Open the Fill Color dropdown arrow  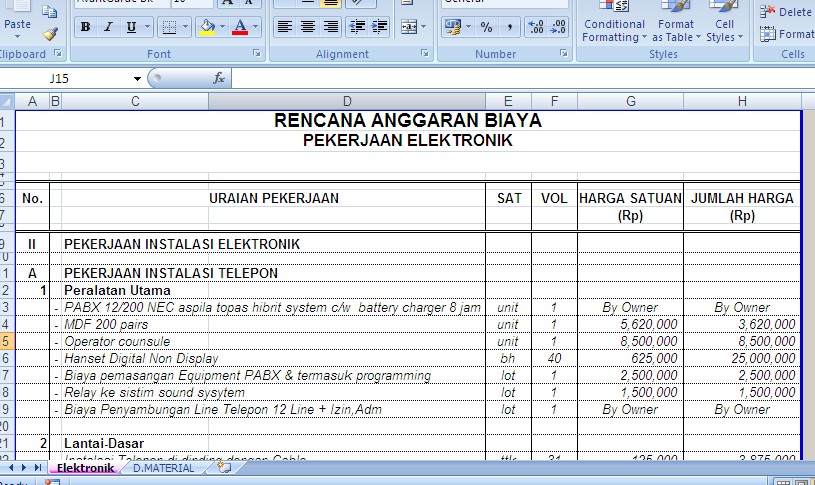(x=223, y=27)
